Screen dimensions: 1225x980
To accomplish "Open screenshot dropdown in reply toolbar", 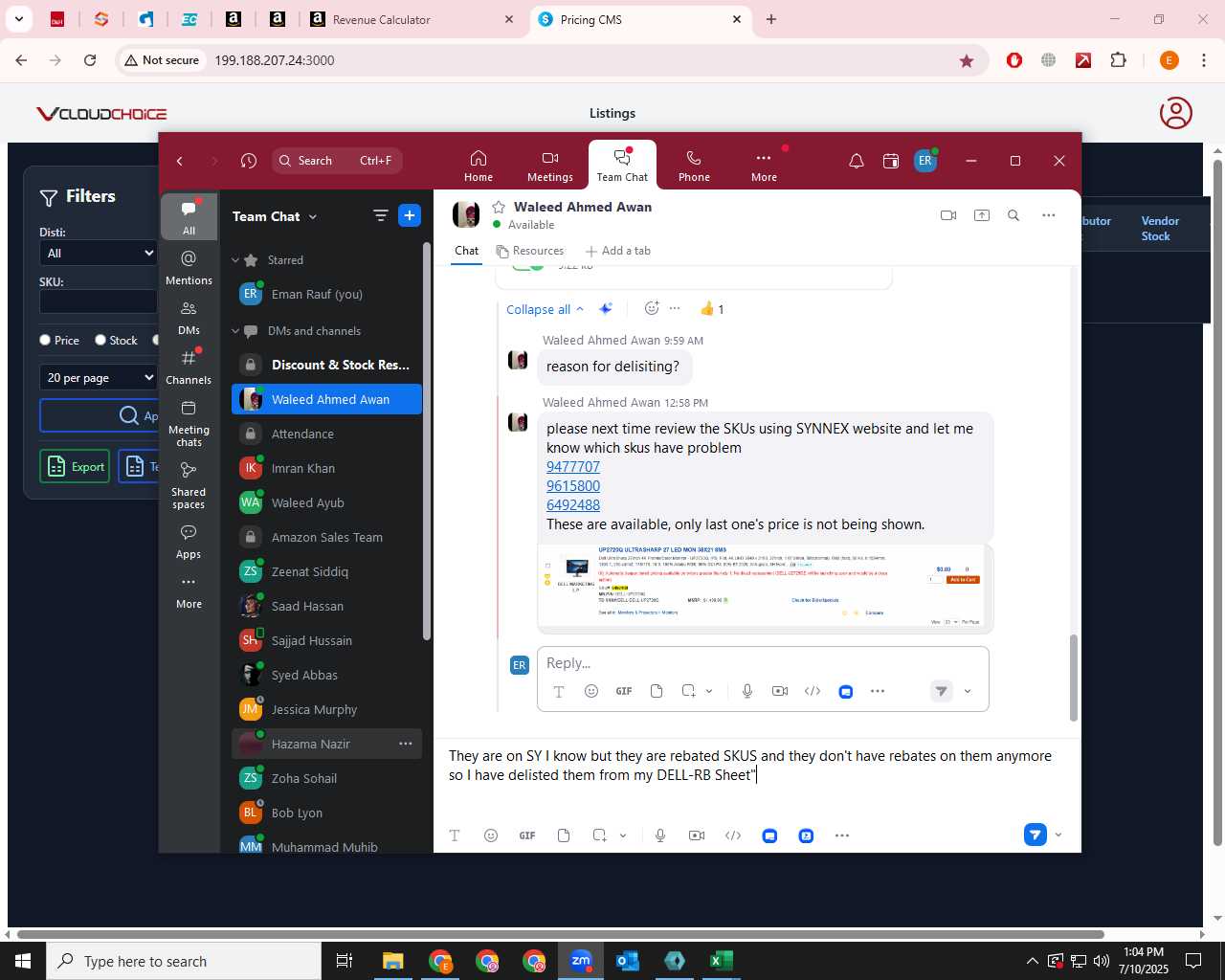I will [x=709, y=691].
